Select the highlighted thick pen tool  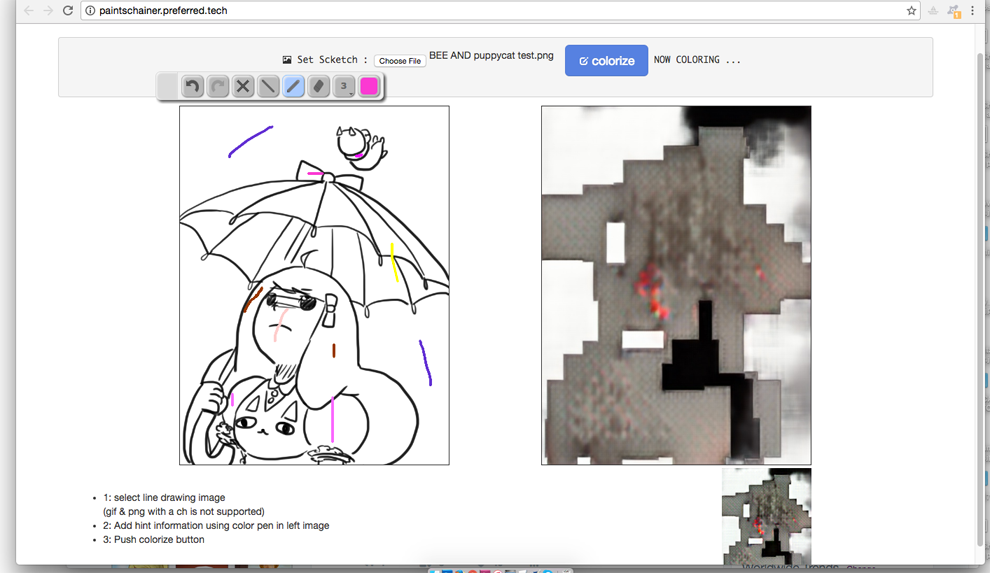294,86
